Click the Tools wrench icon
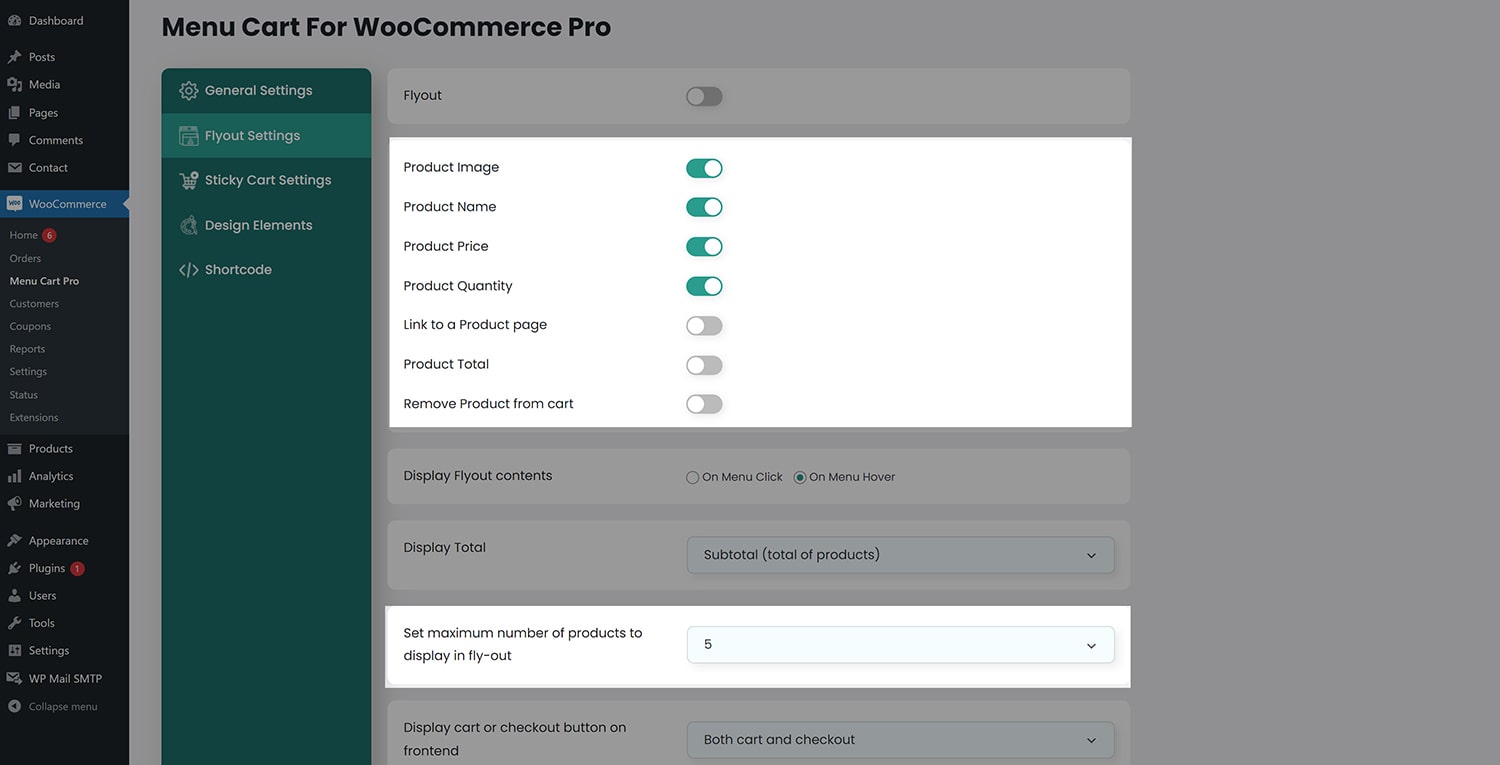1500x765 pixels. [x=14, y=623]
